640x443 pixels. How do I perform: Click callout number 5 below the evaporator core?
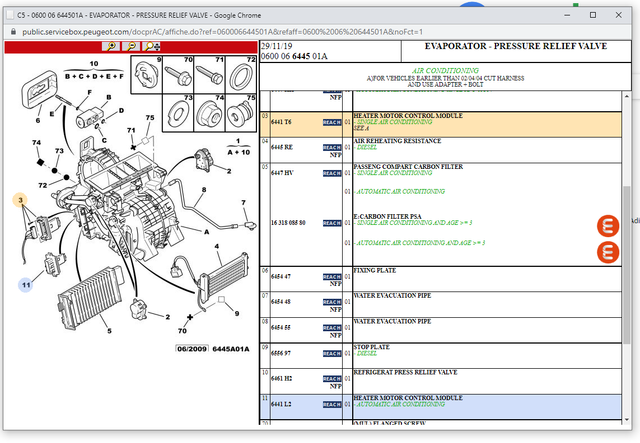pyautogui.click(x=109, y=331)
